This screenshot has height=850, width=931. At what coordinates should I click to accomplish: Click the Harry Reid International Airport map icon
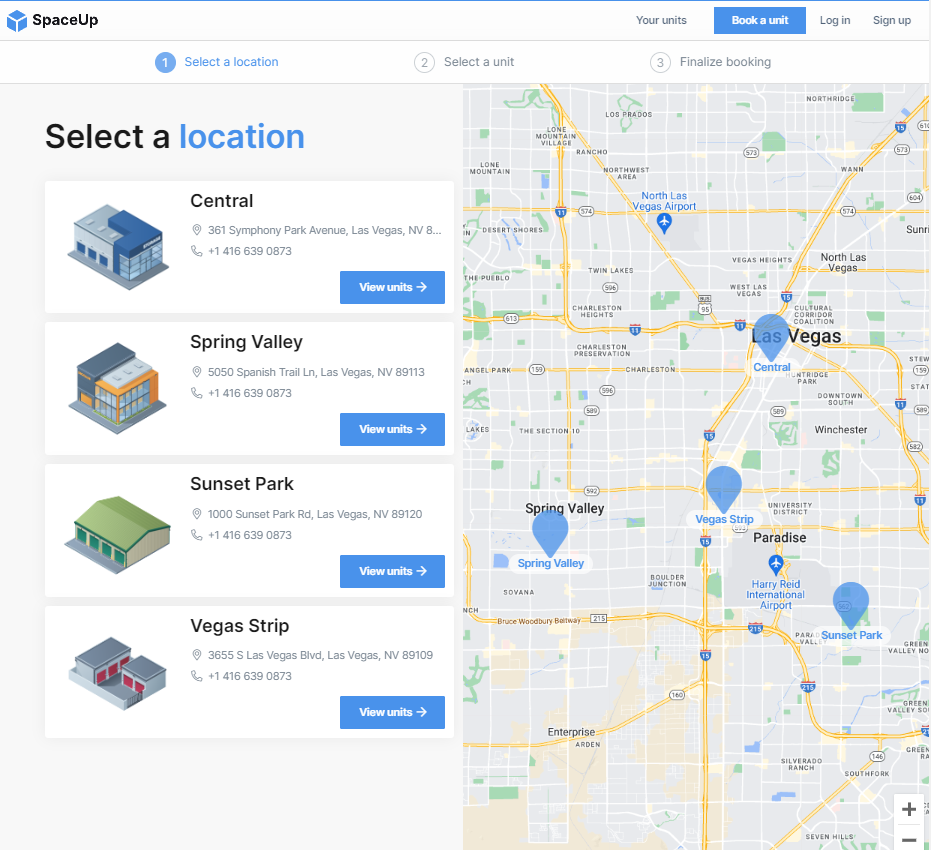click(775, 564)
